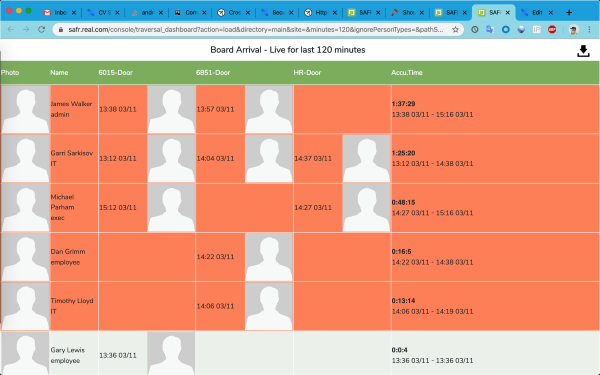Viewport: 600px width, 375px height.
Task: Open the Chrome profile avatar
Action: pyautogui.click(x=573, y=29)
